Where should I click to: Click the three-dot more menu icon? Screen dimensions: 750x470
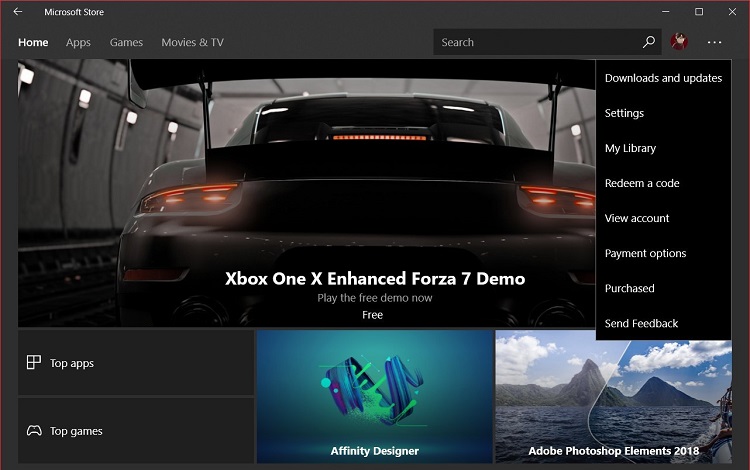714,42
